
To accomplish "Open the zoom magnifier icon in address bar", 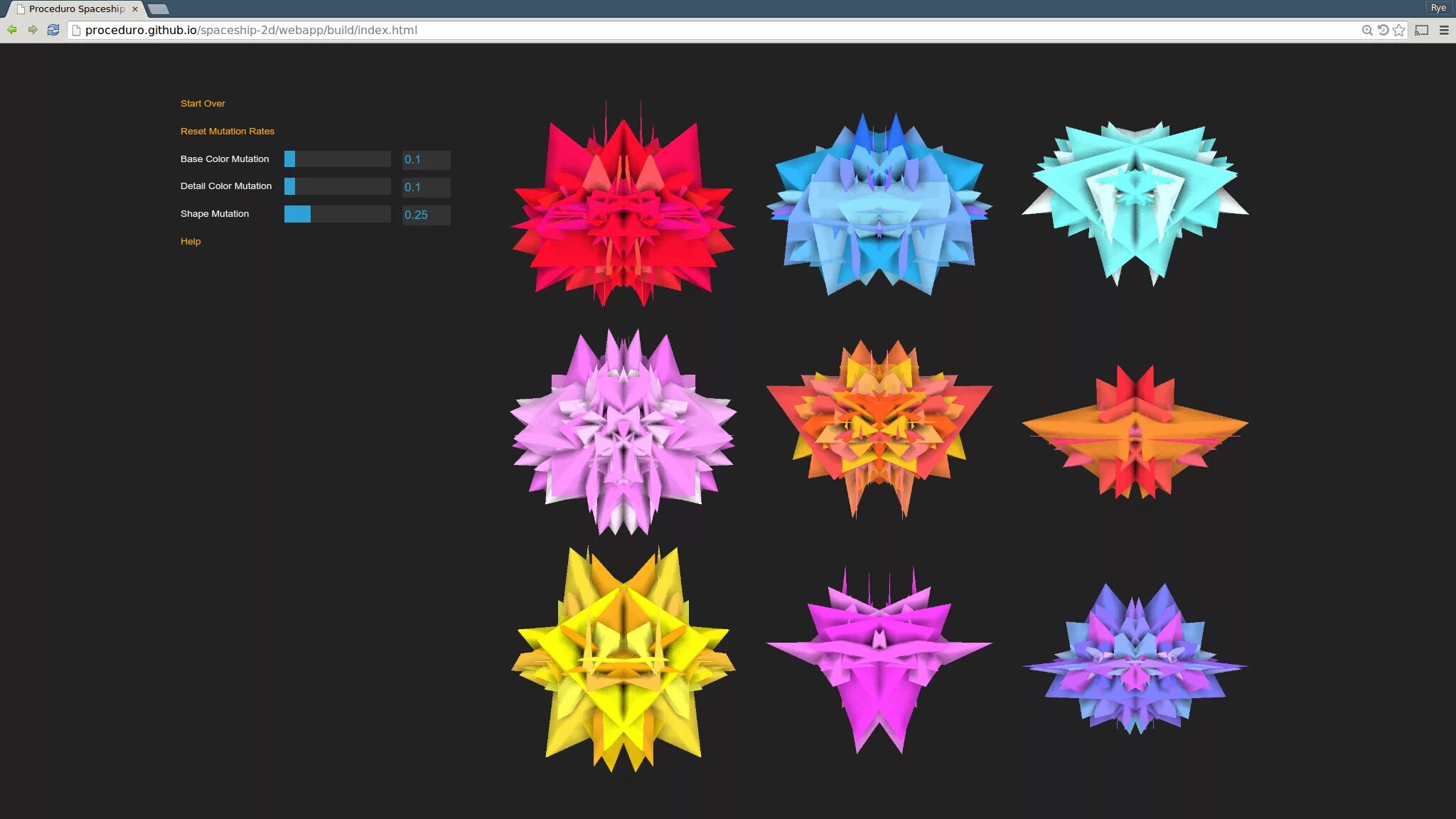I will pyautogui.click(x=1366, y=30).
